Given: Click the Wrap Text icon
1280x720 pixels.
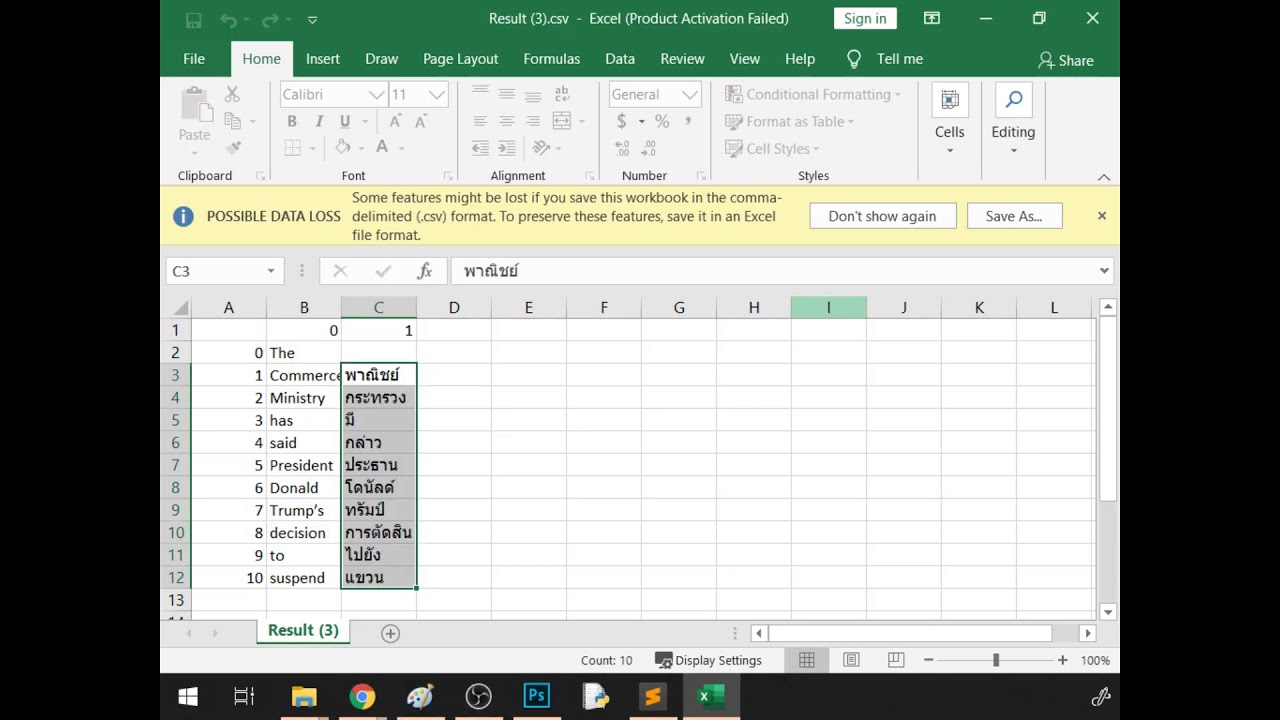Looking at the screenshot, I should [x=561, y=94].
